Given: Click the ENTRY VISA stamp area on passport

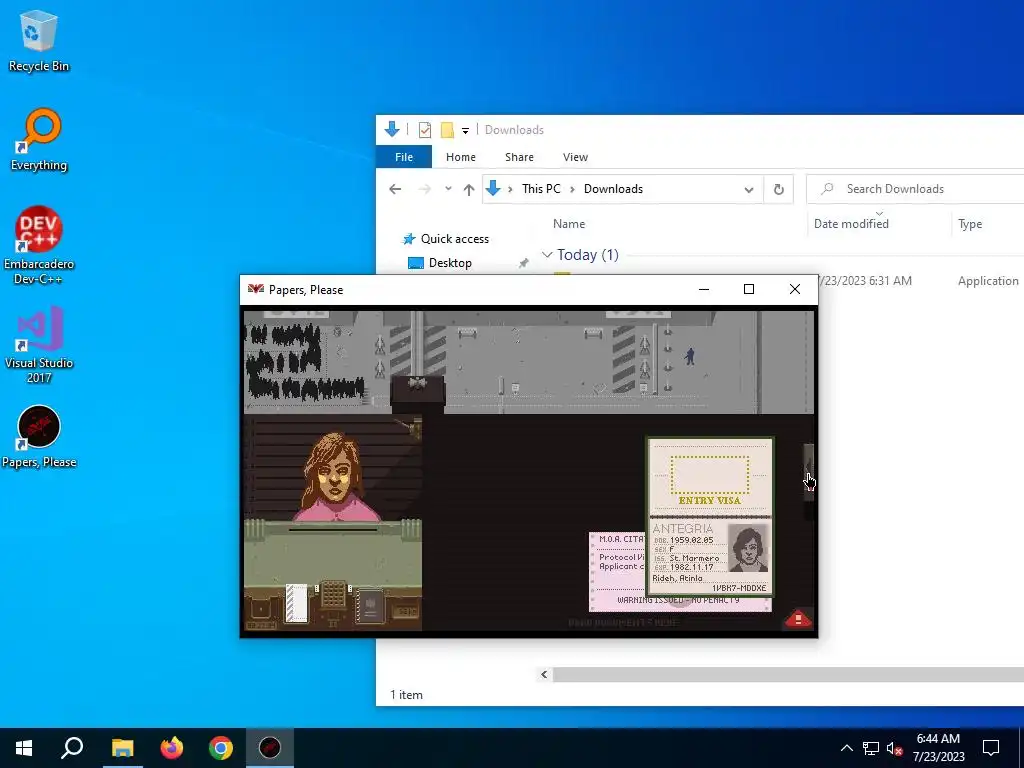Looking at the screenshot, I should coord(710,475).
